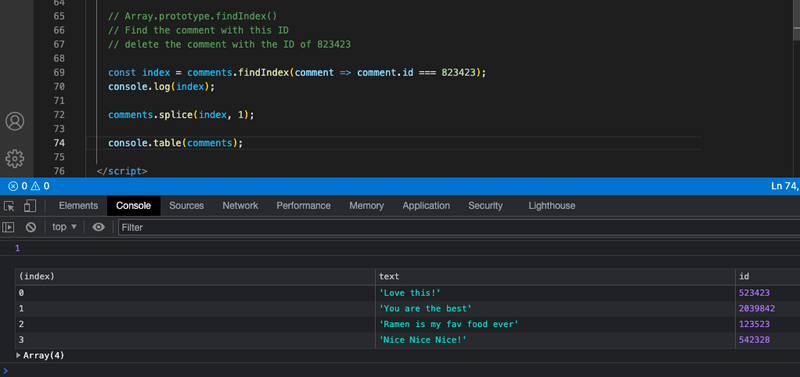
Task: Click the Ln 74 cursor position status
Action: coord(785,186)
